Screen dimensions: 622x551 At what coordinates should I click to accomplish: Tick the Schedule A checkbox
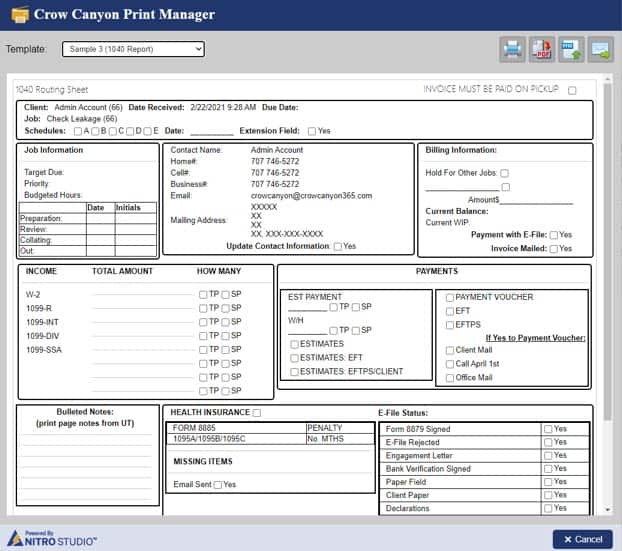tap(78, 131)
